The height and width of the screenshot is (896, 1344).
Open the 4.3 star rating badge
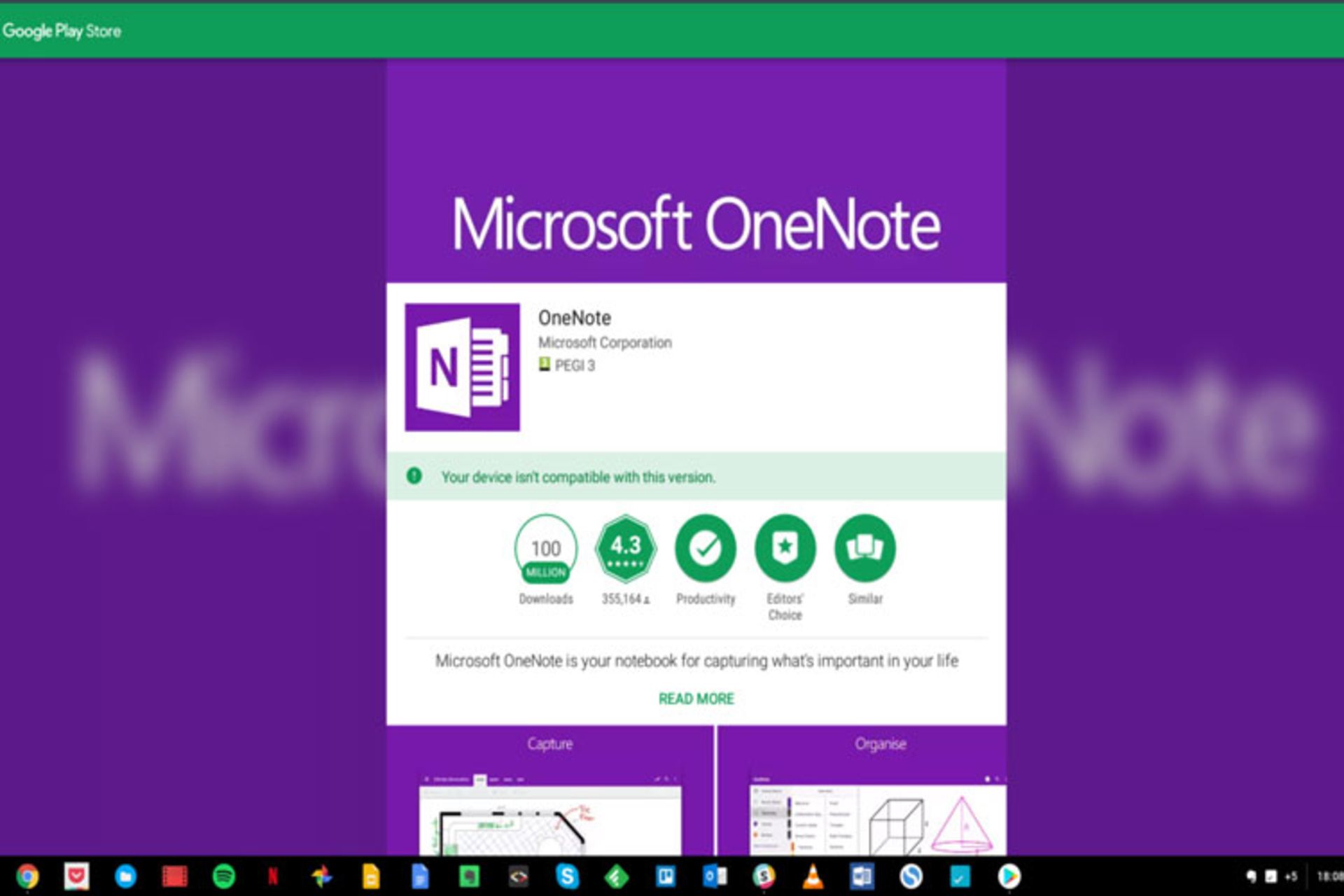626,549
